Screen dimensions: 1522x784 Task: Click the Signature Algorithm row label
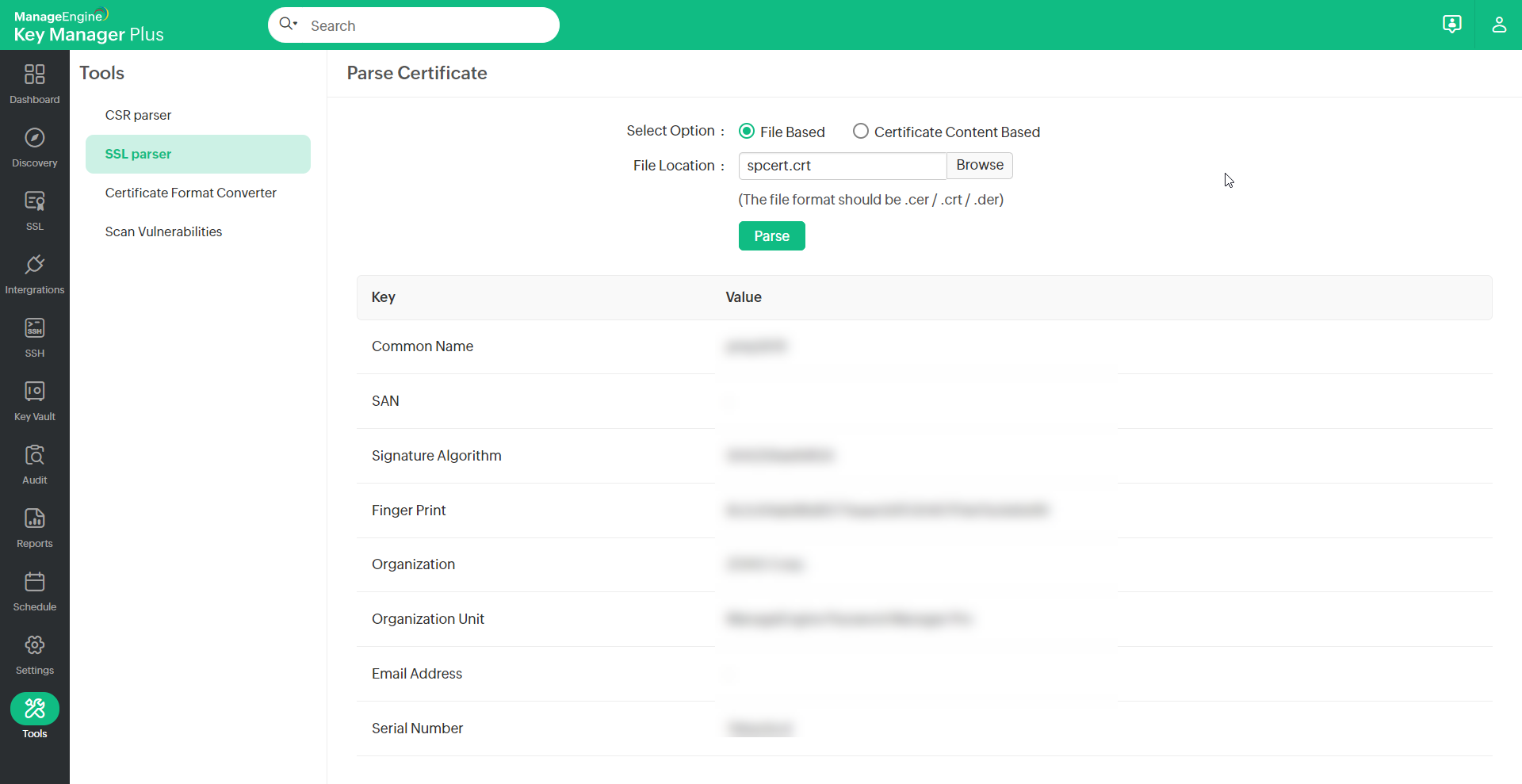tap(437, 456)
